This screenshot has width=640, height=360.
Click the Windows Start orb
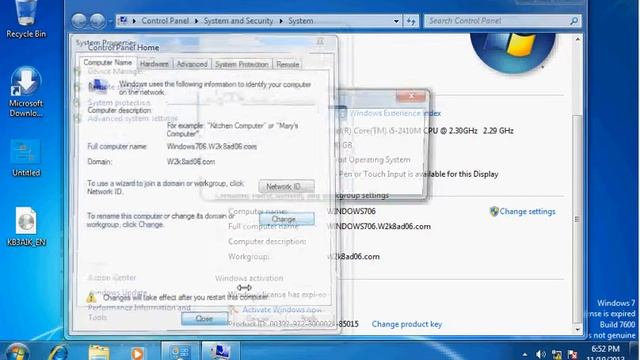(x=17, y=352)
